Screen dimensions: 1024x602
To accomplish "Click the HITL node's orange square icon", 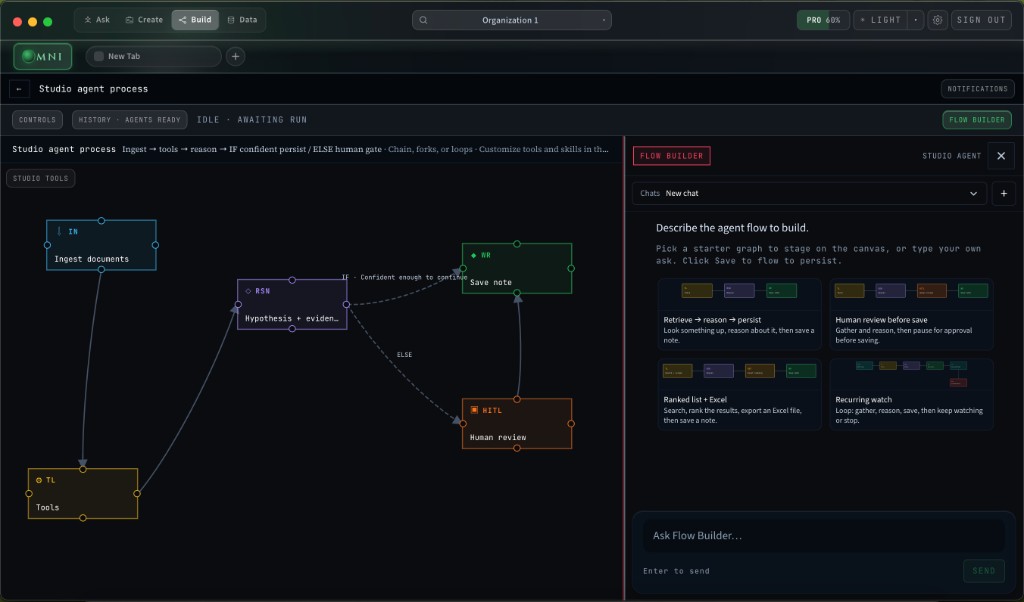I will click(x=474, y=410).
